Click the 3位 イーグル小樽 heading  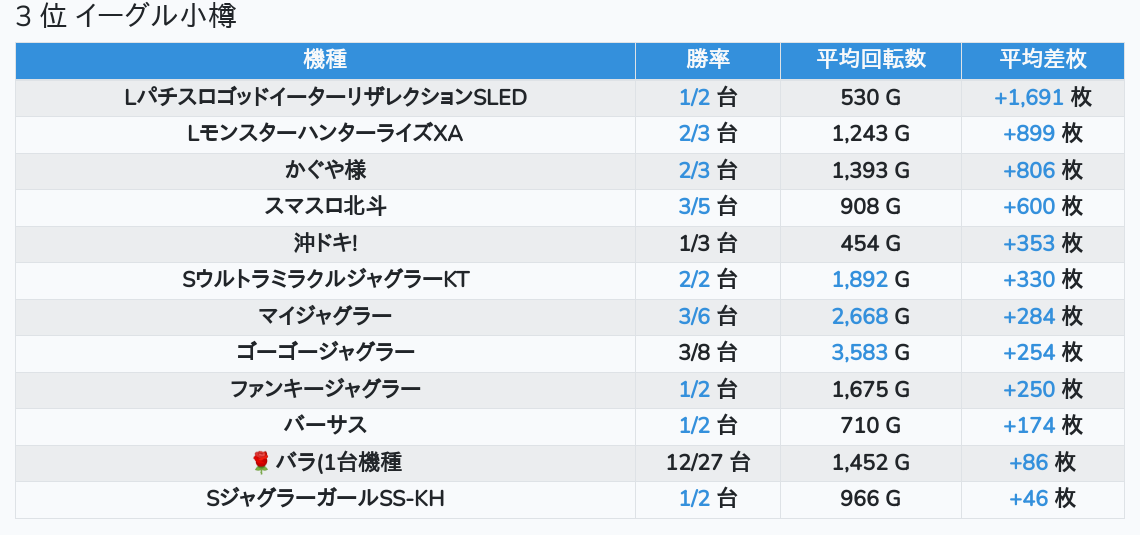126,17
